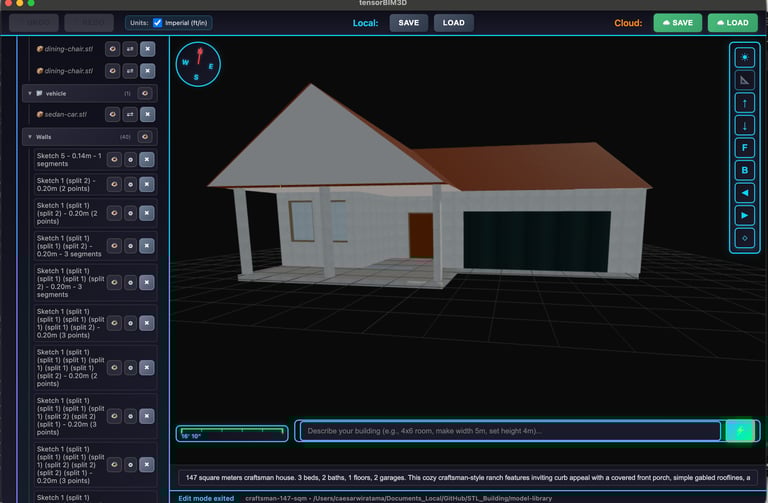Screen dimensions: 768x503
Task: Toggle visibility of vehicle group
Action: [145, 94]
